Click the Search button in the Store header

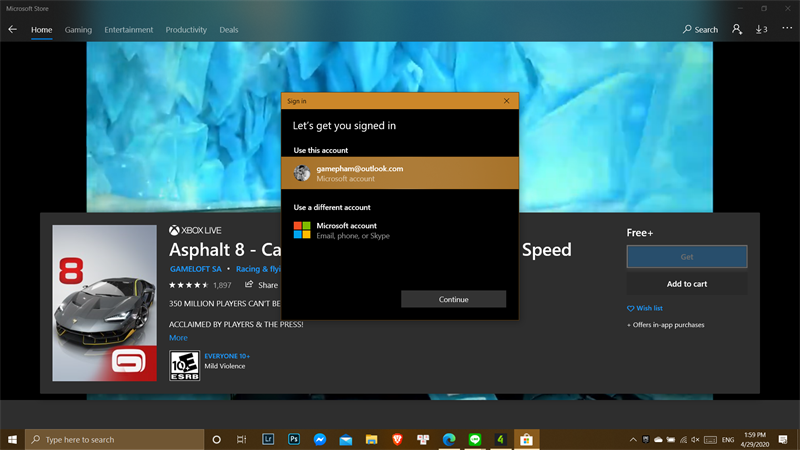(700, 30)
